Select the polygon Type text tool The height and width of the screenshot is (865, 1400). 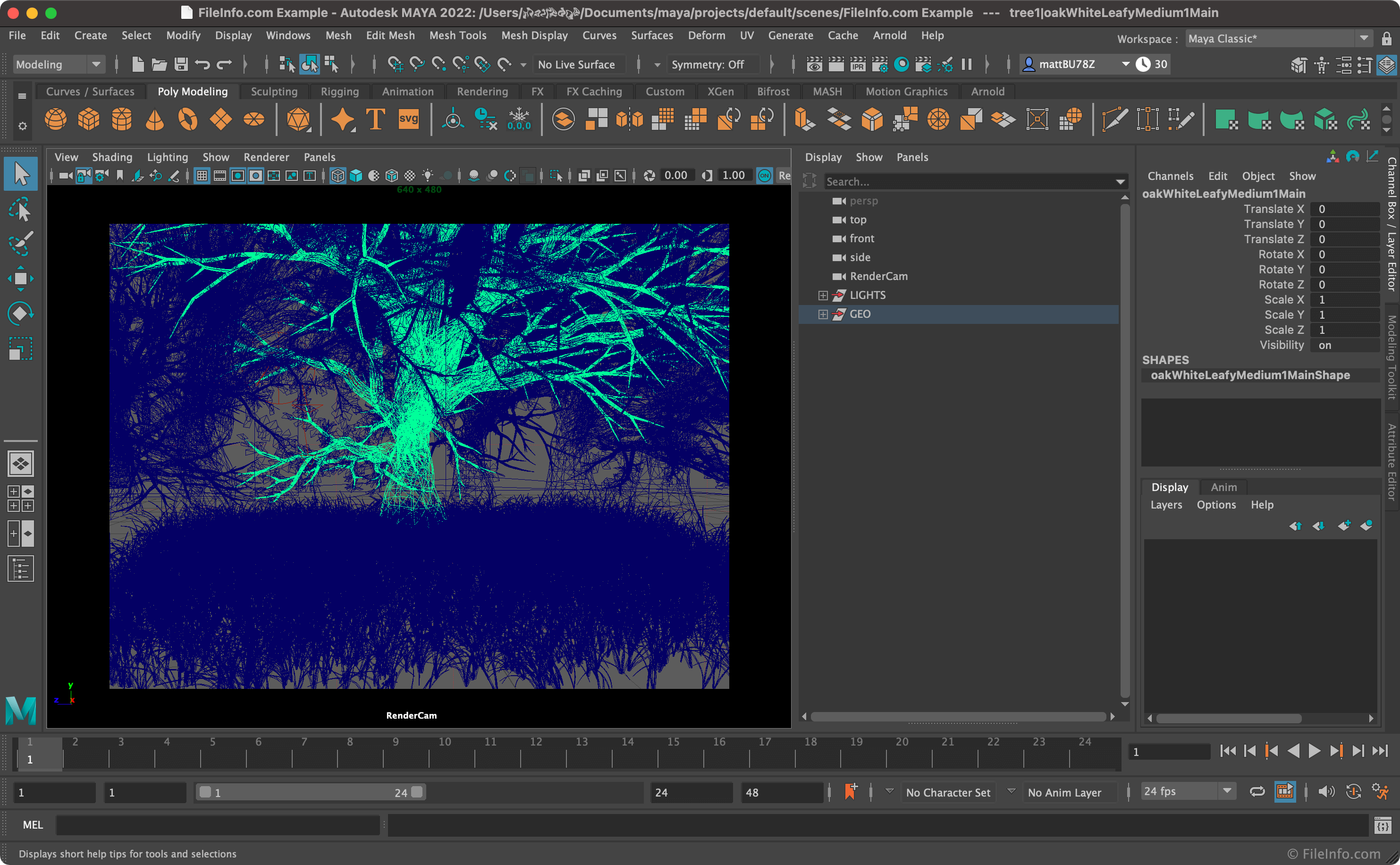pyautogui.click(x=375, y=119)
